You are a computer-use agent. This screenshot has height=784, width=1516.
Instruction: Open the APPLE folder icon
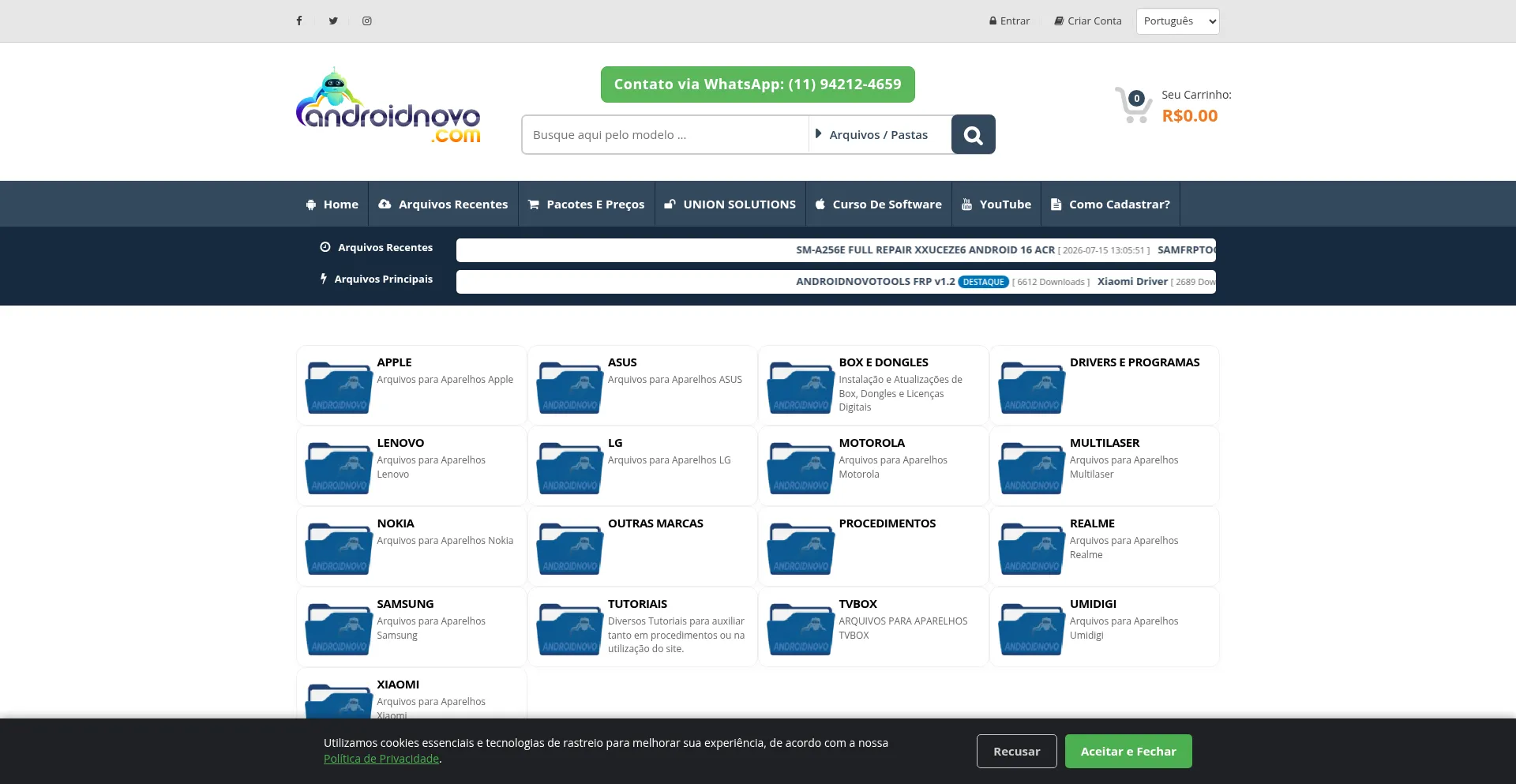coord(339,387)
